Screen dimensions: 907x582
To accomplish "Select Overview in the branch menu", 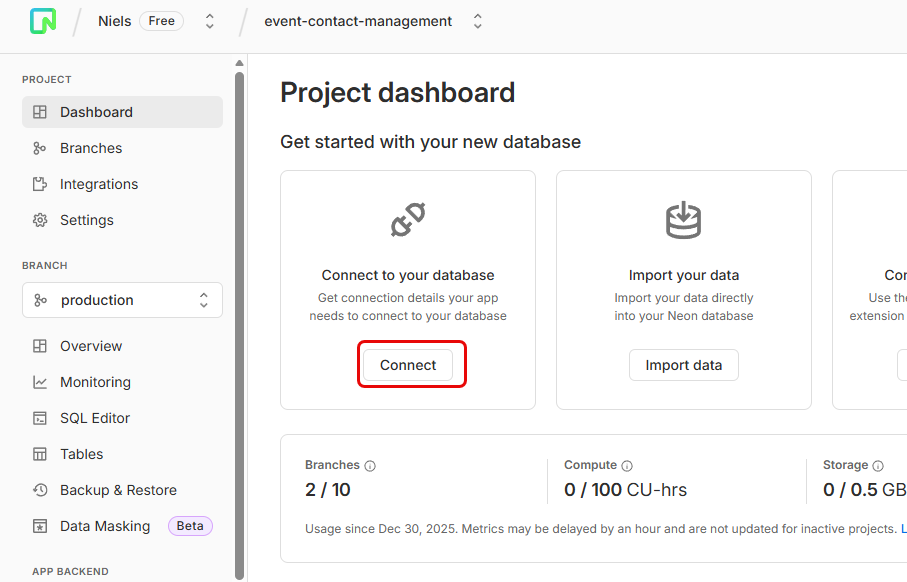I will coord(90,346).
